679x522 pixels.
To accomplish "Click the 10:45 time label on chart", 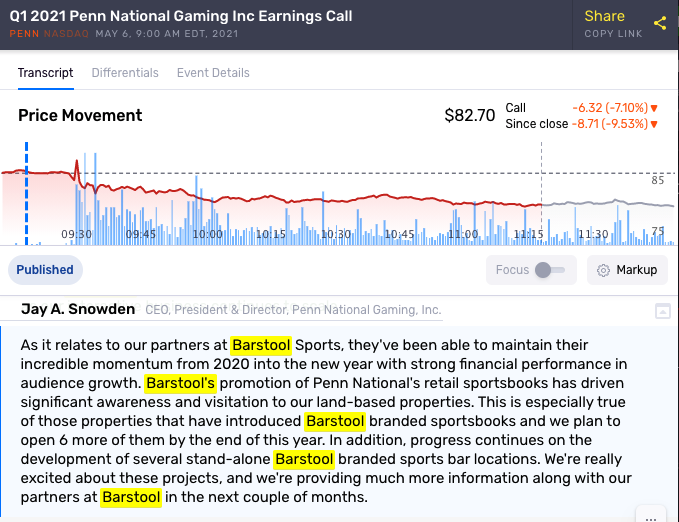I will 399,234.
